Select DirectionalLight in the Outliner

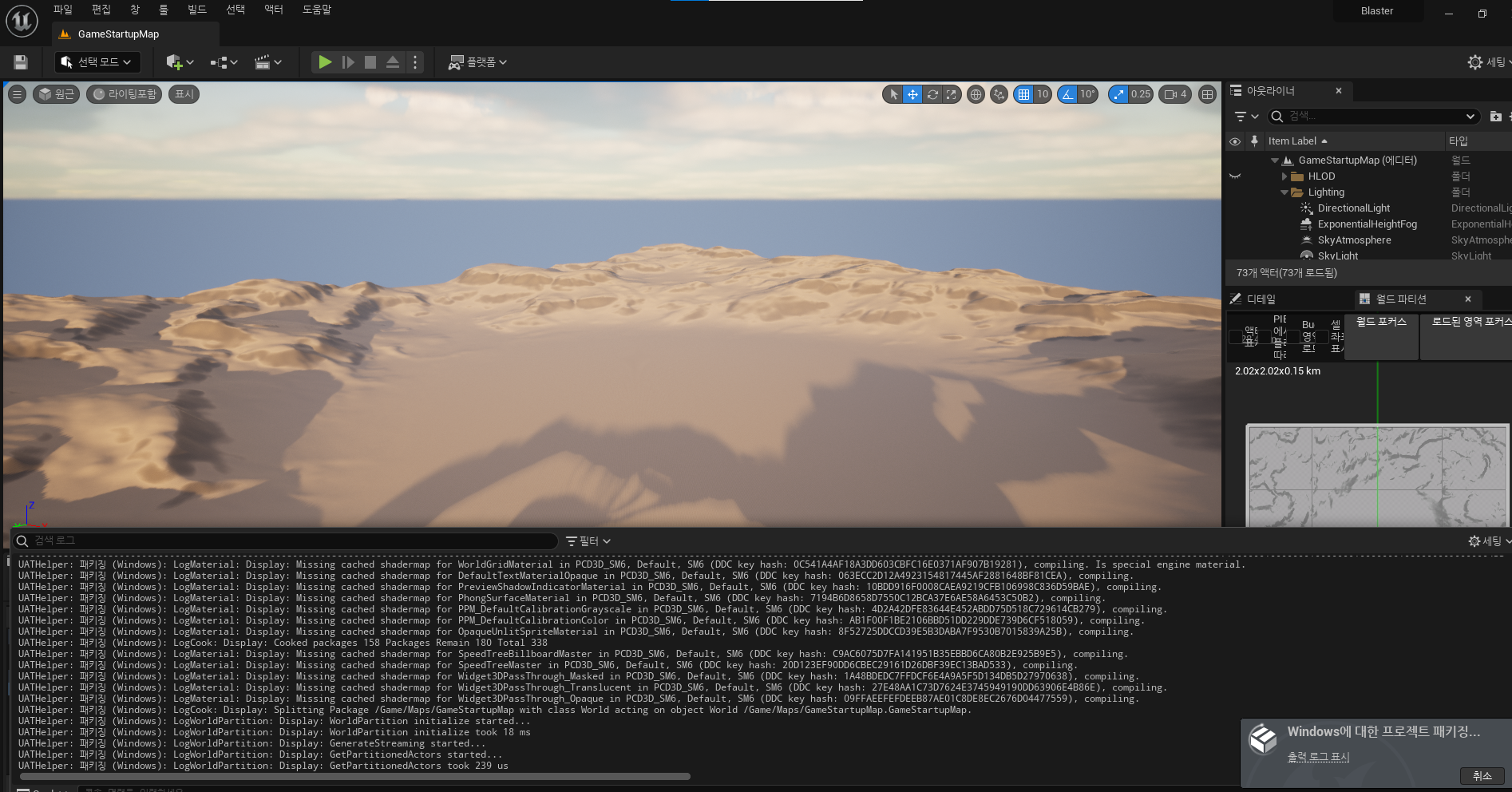point(1353,208)
